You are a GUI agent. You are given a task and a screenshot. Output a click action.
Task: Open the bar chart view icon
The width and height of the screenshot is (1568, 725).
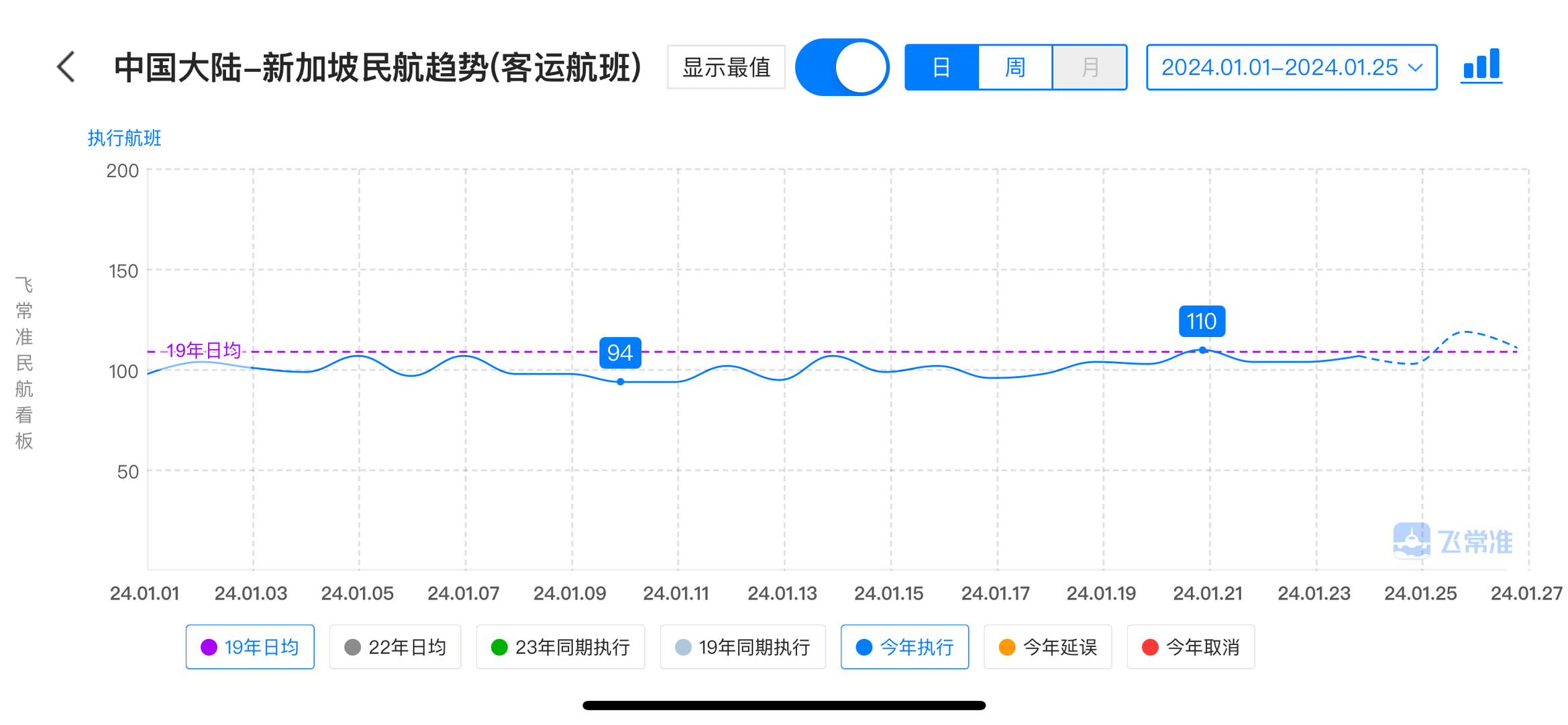(1481, 66)
